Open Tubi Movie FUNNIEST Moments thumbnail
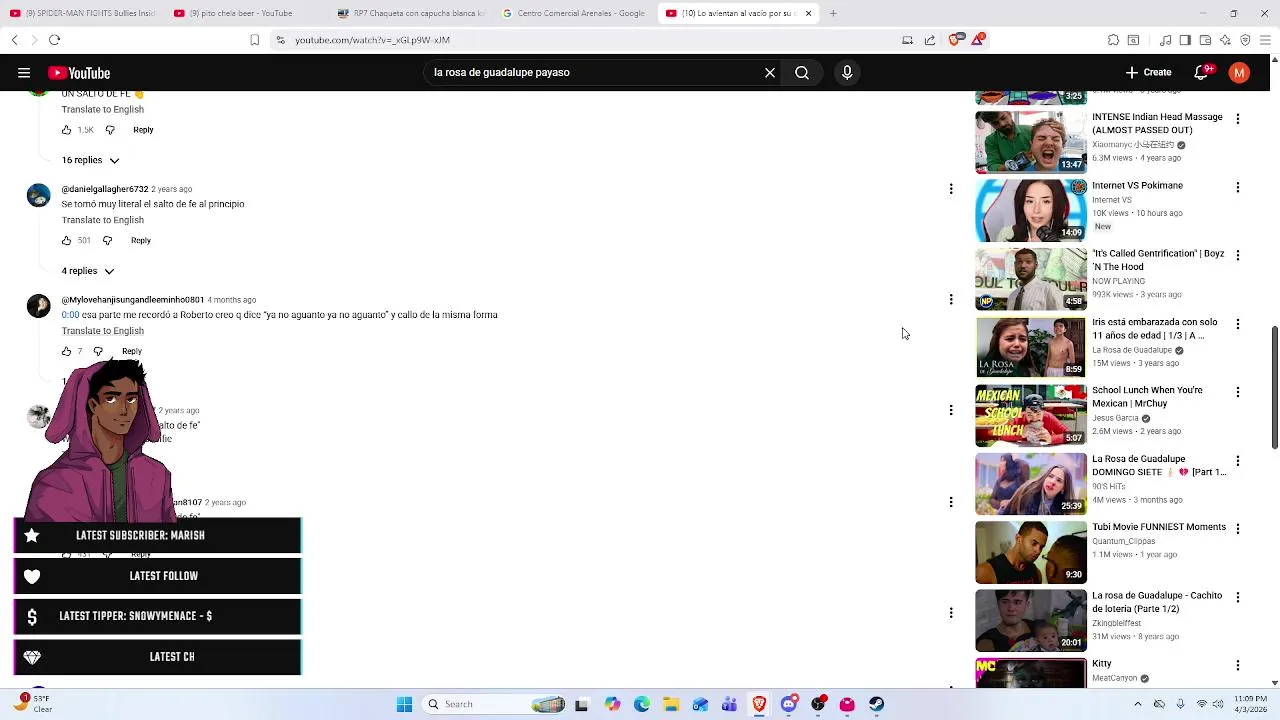 pos(1031,552)
